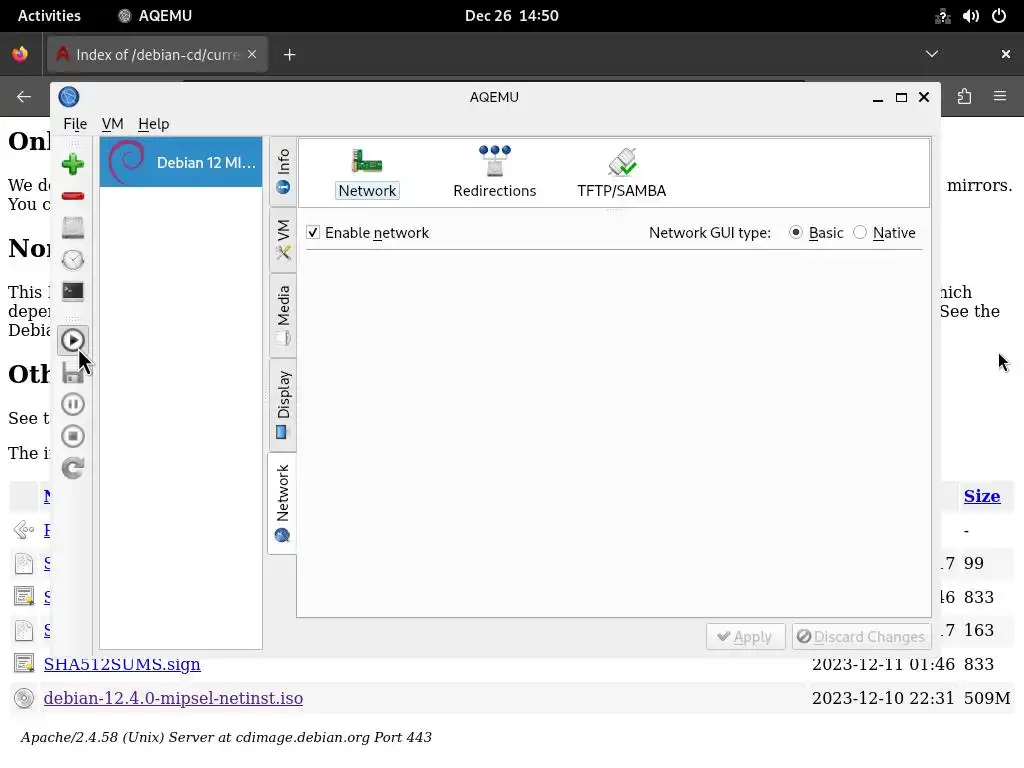Open the Redirections section icon
Image resolution: width=1024 pixels, height=768 pixels.
point(494,172)
